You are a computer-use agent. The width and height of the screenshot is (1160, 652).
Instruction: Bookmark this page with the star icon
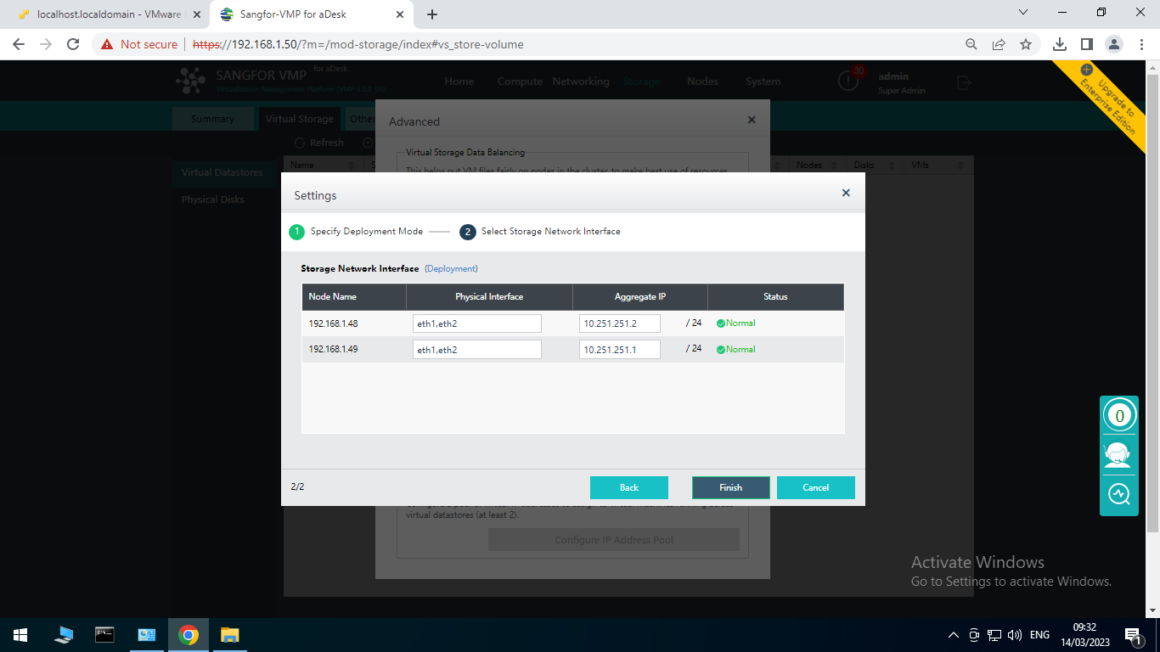point(1027,44)
